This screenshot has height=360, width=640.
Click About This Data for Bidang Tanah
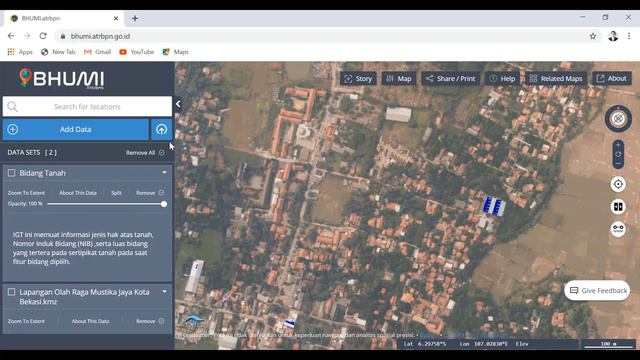pos(78,193)
